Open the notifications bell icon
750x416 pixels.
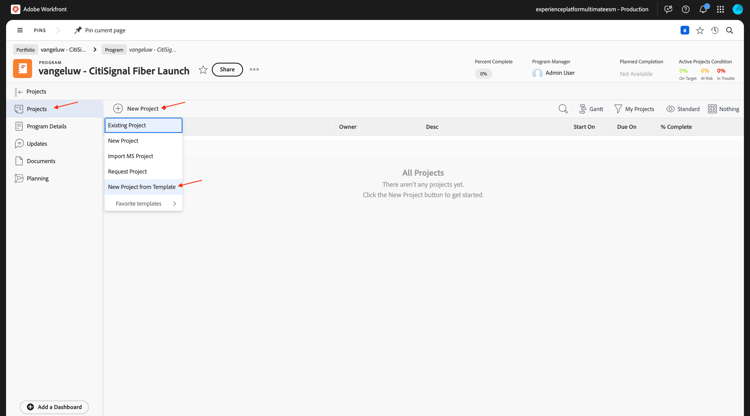(x=703, y=9)
